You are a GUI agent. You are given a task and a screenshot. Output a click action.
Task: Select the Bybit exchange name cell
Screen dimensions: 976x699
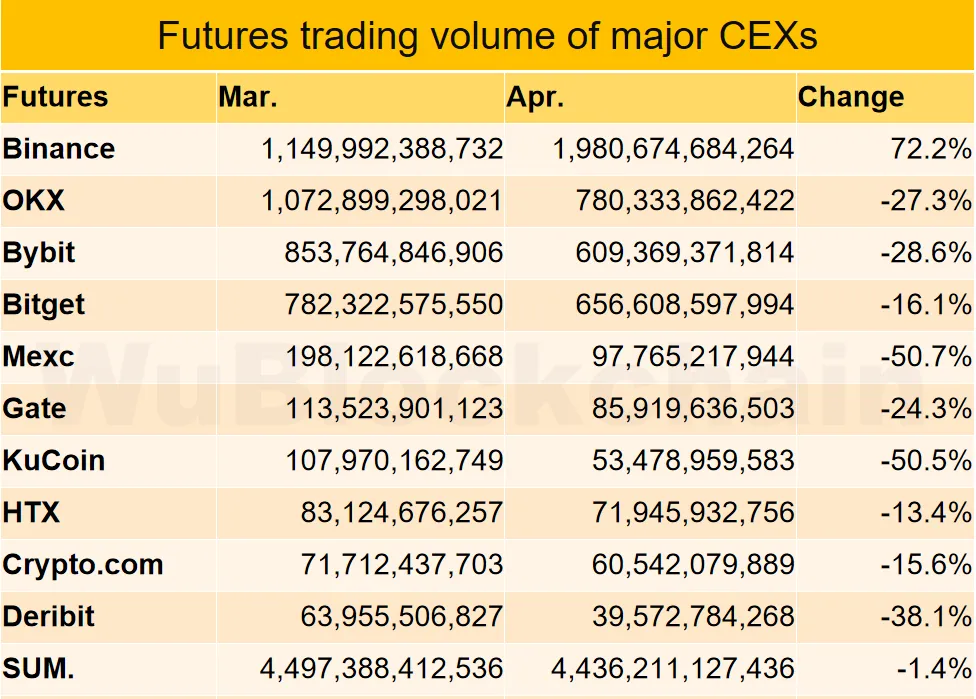coord(39,253)
